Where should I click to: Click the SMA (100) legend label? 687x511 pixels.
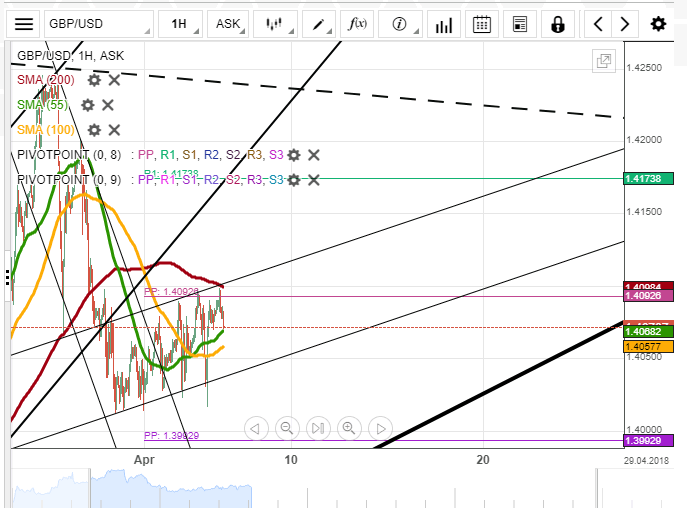(46, 130)
